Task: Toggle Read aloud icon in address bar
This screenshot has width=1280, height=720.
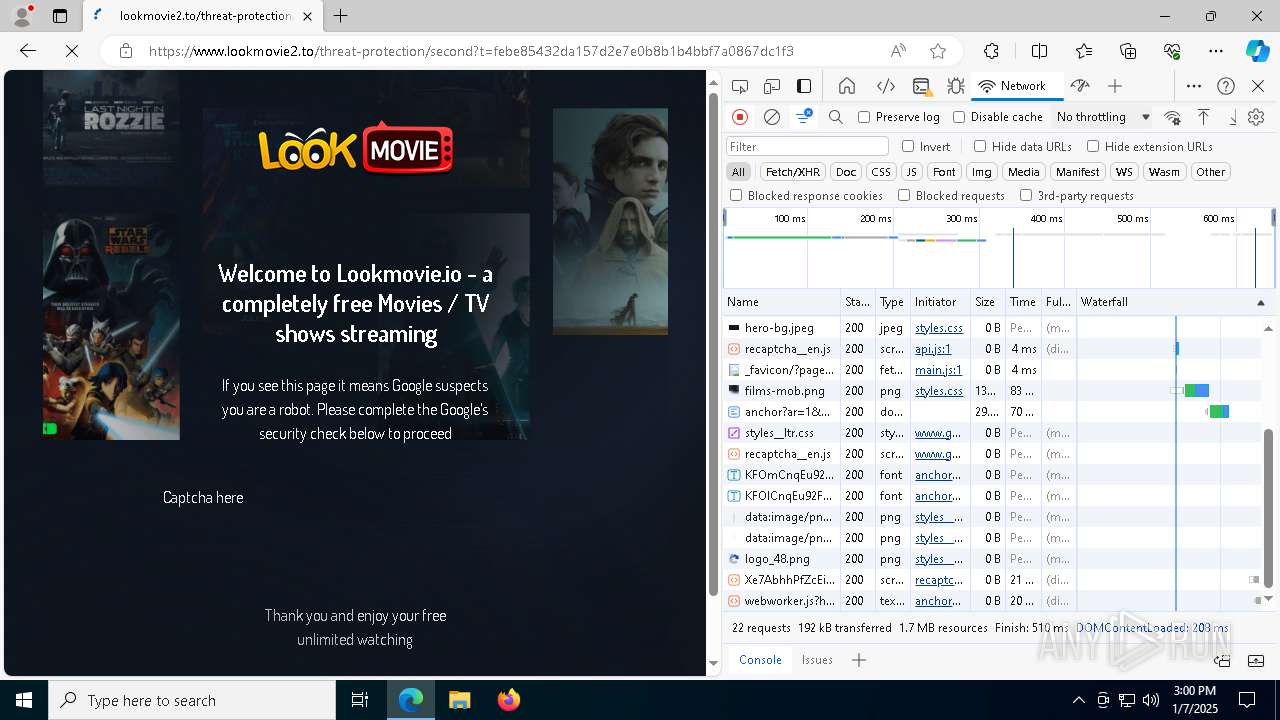Action: [898, 51]
